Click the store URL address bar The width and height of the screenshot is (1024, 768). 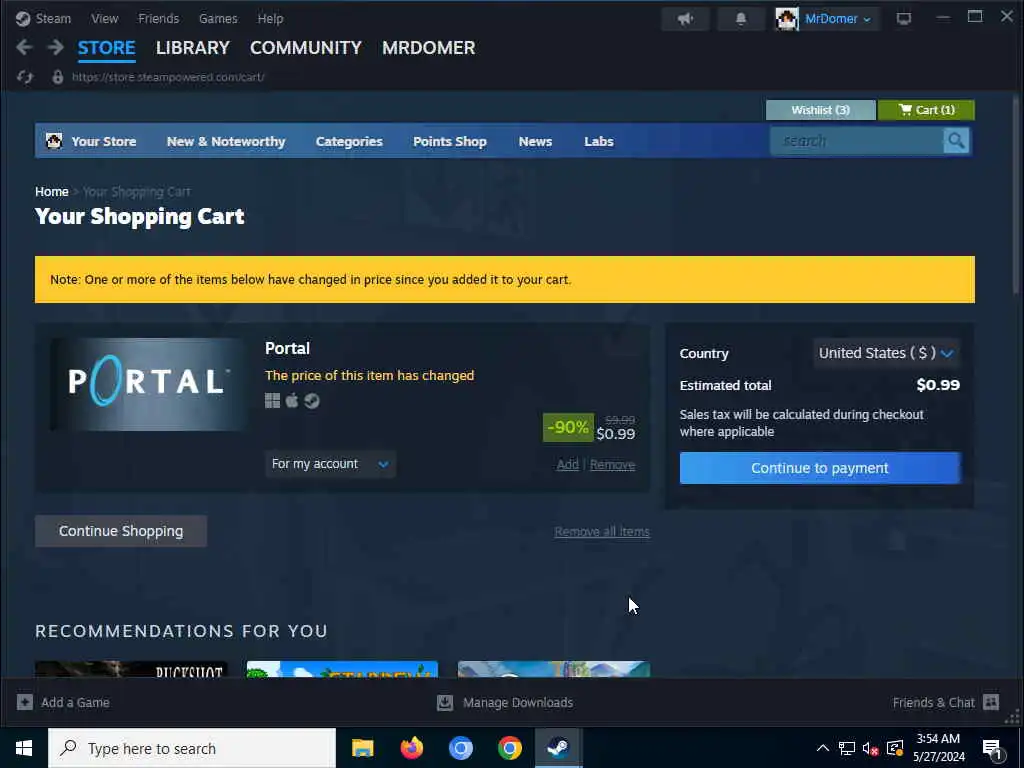coord(168,77)
